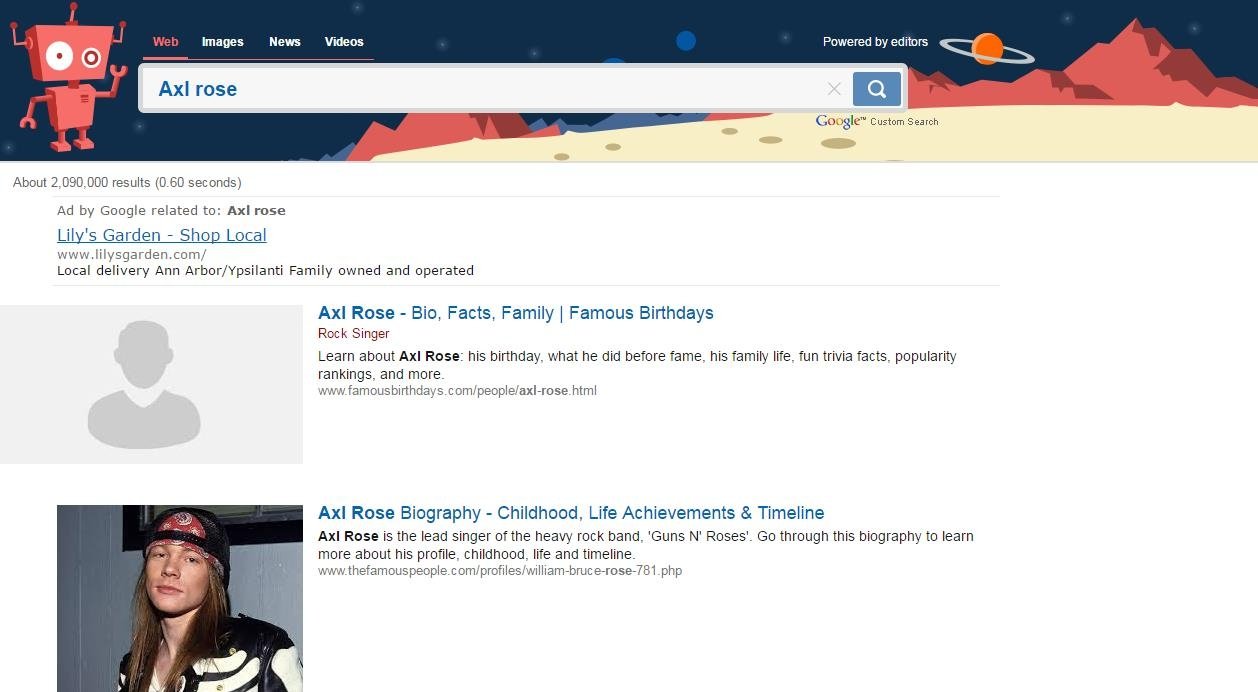Click the thefamouspeople.com result URL

pyautogui.click(x=500, y=571)
